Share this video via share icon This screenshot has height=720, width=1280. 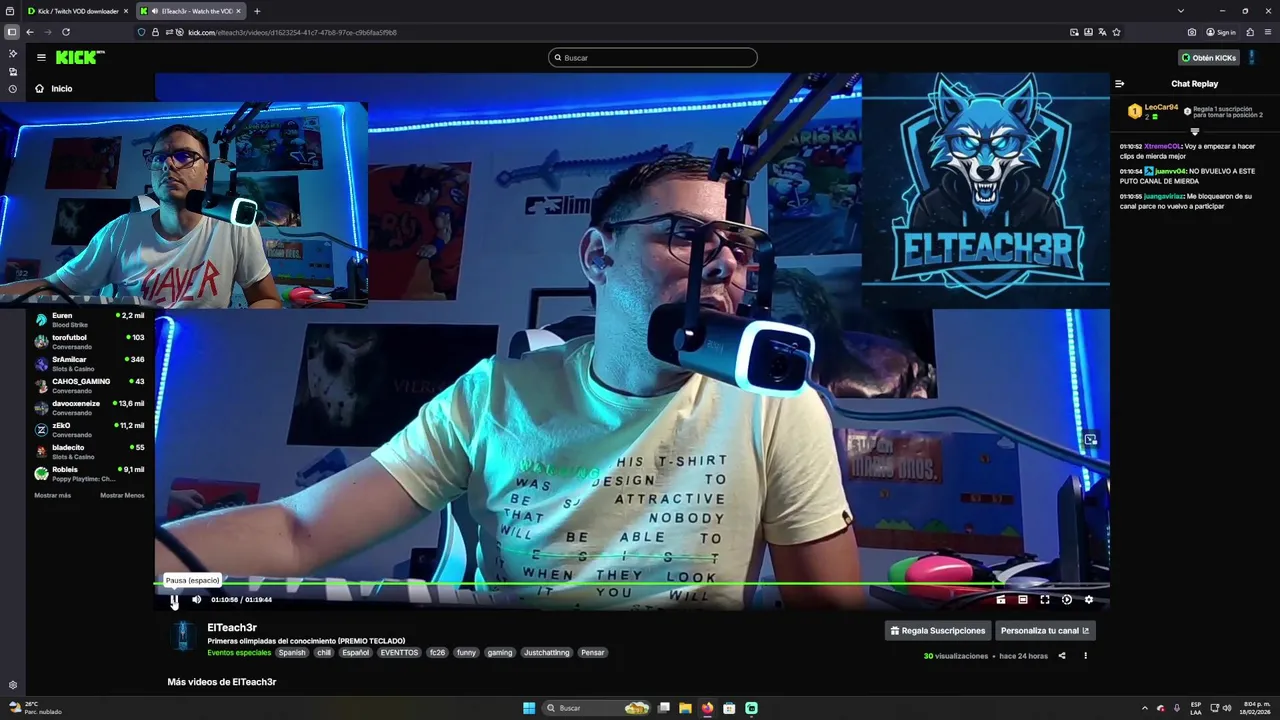pos(1062,656)
